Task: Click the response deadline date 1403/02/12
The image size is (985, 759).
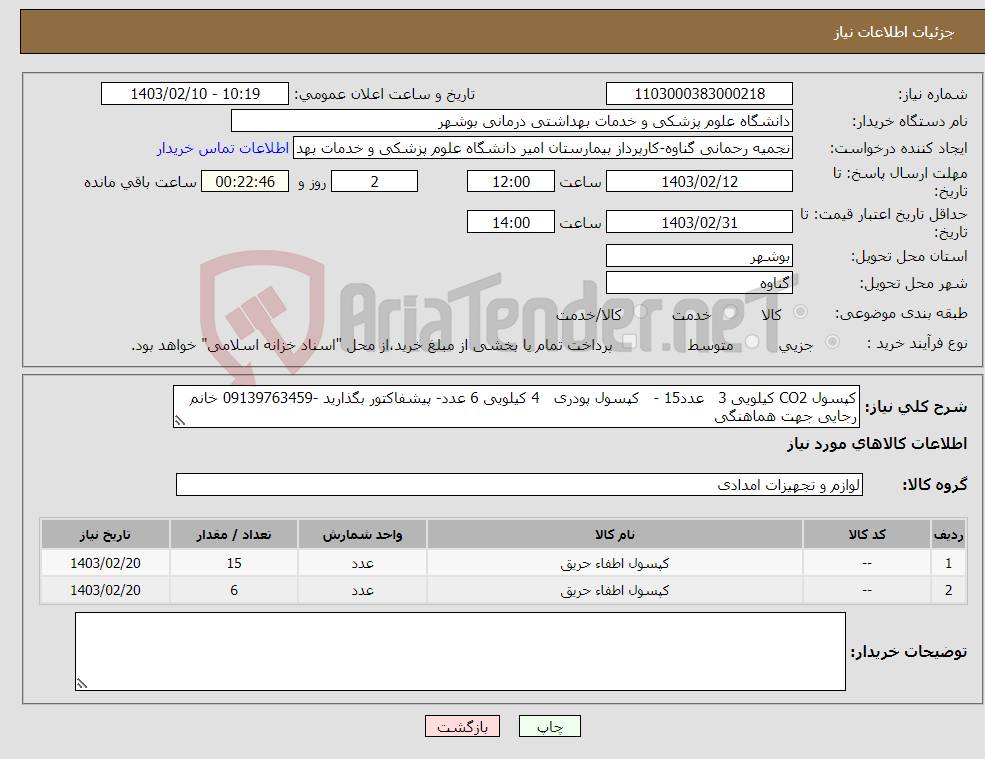Action: (x=699, y=182)
